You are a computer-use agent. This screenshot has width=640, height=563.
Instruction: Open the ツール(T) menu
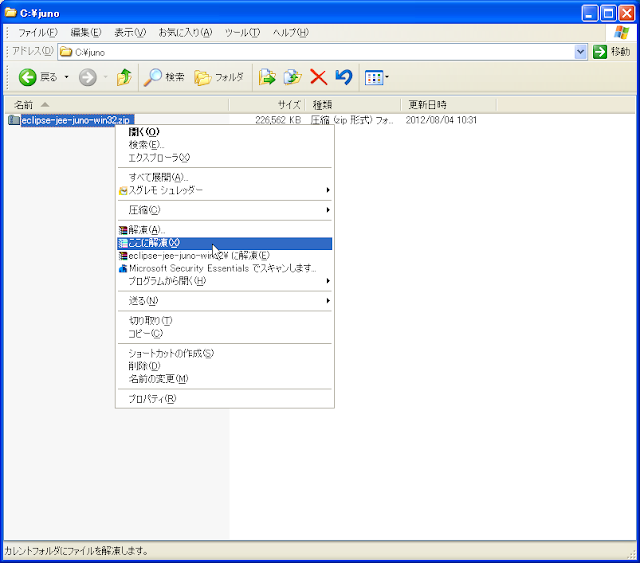242,32
